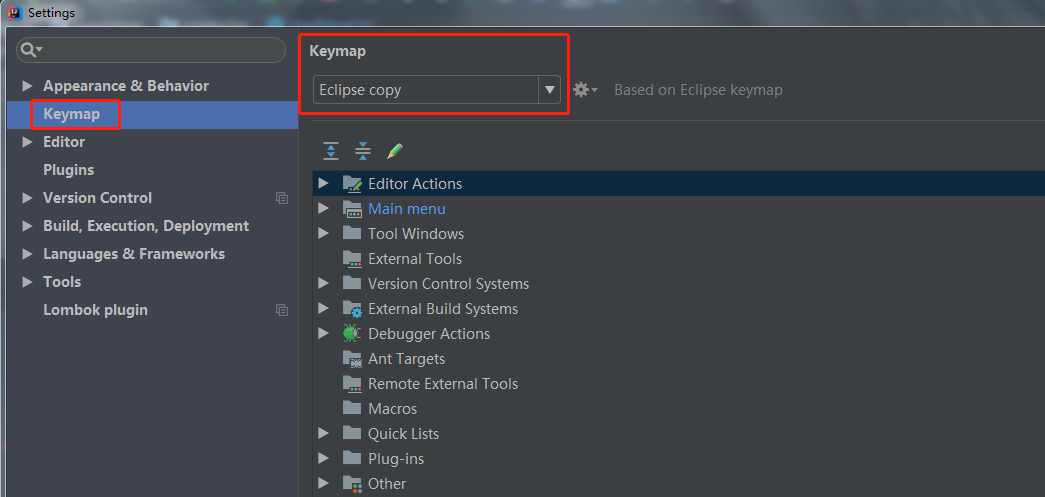Viewport: 1045px width, 497px height.
Task: Select the Macros tree item
Action: click(x=392, y=409)
